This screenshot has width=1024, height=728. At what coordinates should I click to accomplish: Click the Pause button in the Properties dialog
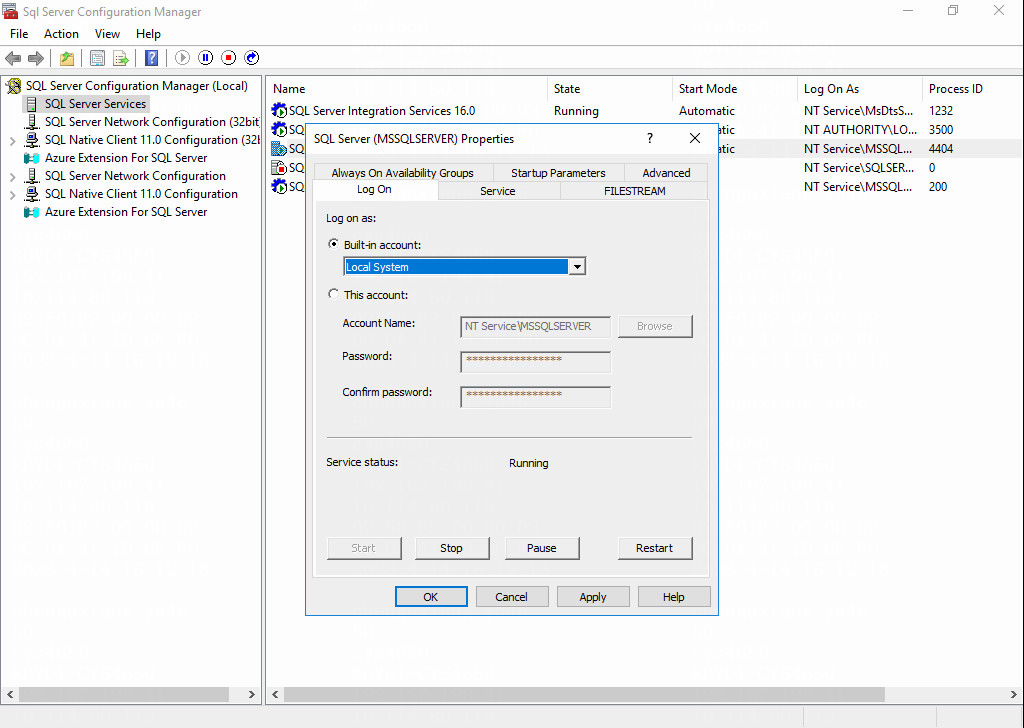(x=542, y=548)
